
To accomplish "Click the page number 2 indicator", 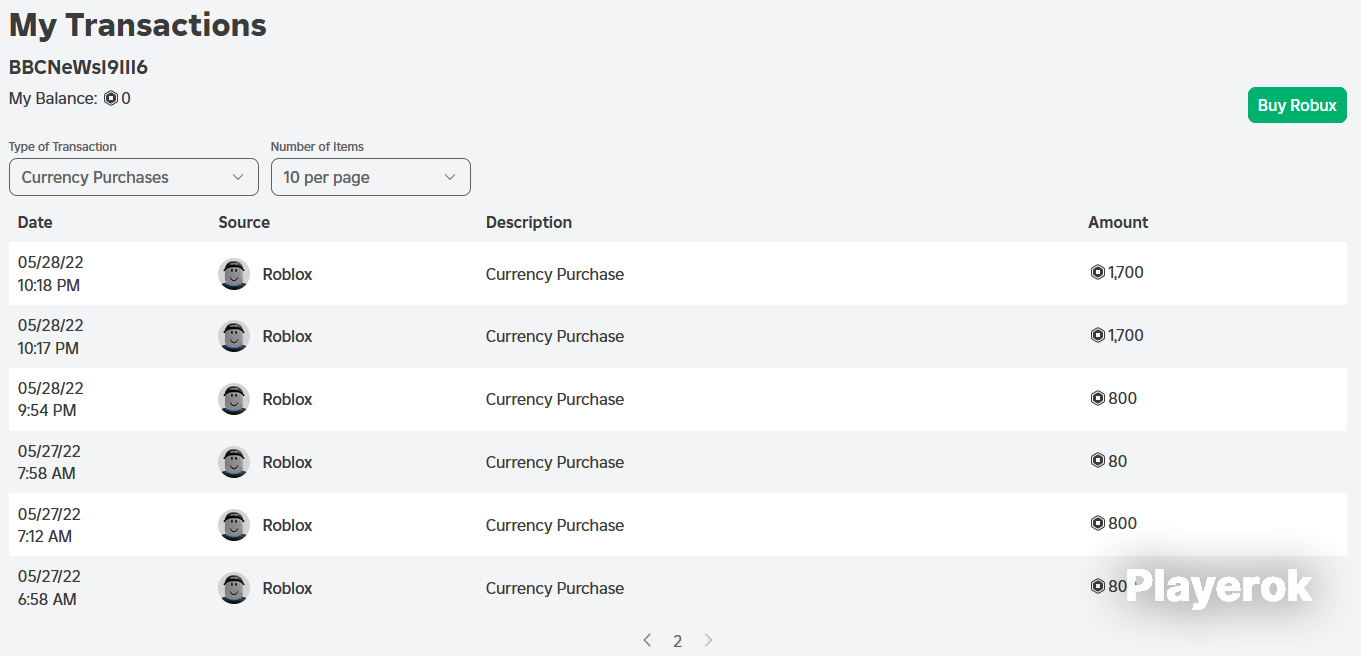I will coord(678,641).
